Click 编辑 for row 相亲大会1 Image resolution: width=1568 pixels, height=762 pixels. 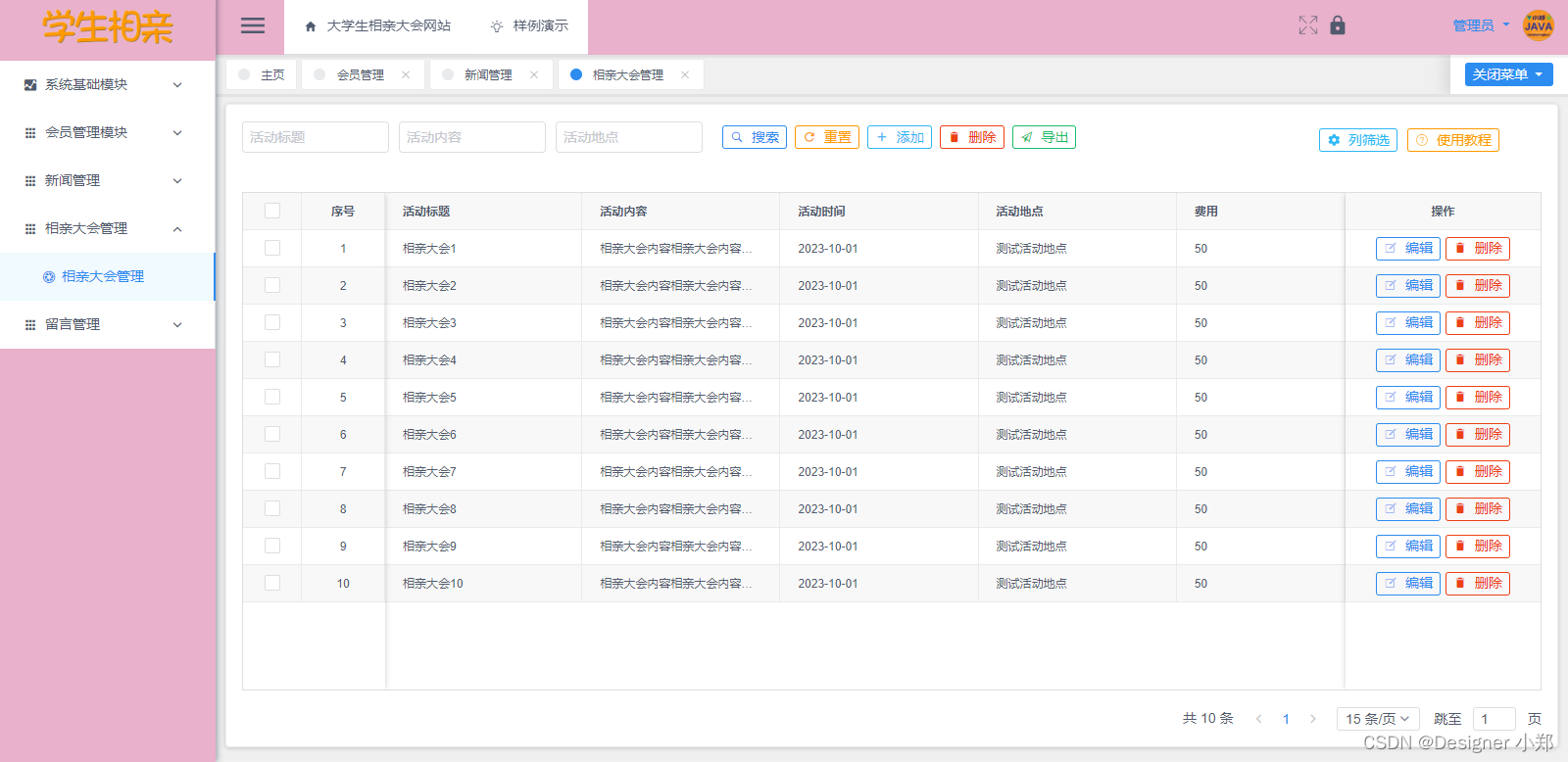pos(1408,249)
